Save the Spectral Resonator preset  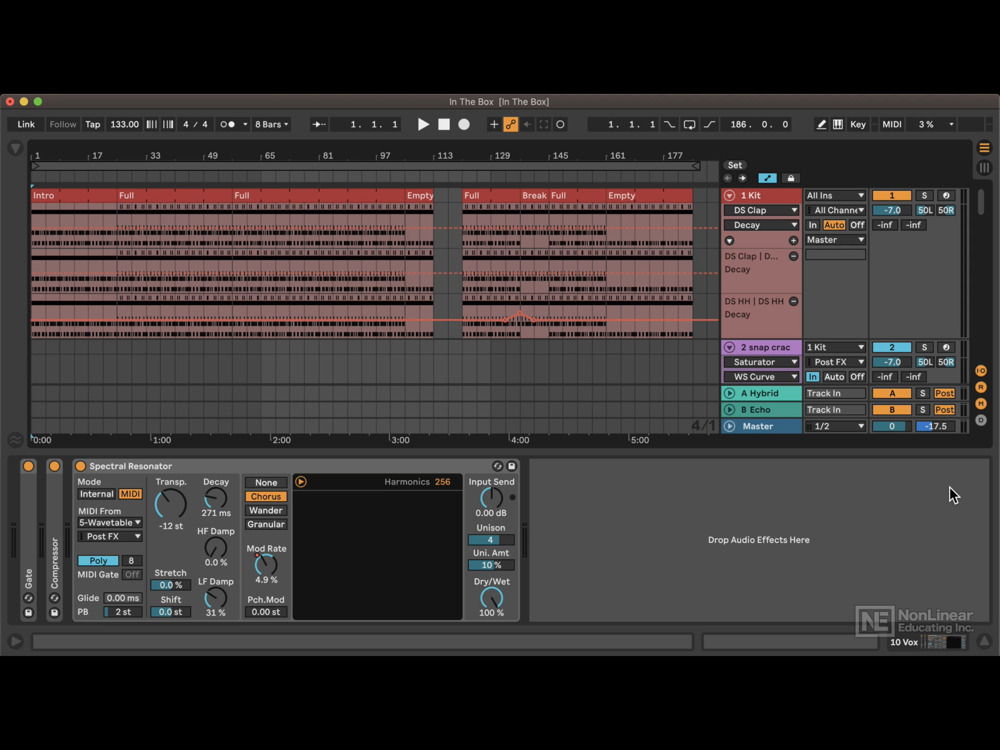point(511,466)
